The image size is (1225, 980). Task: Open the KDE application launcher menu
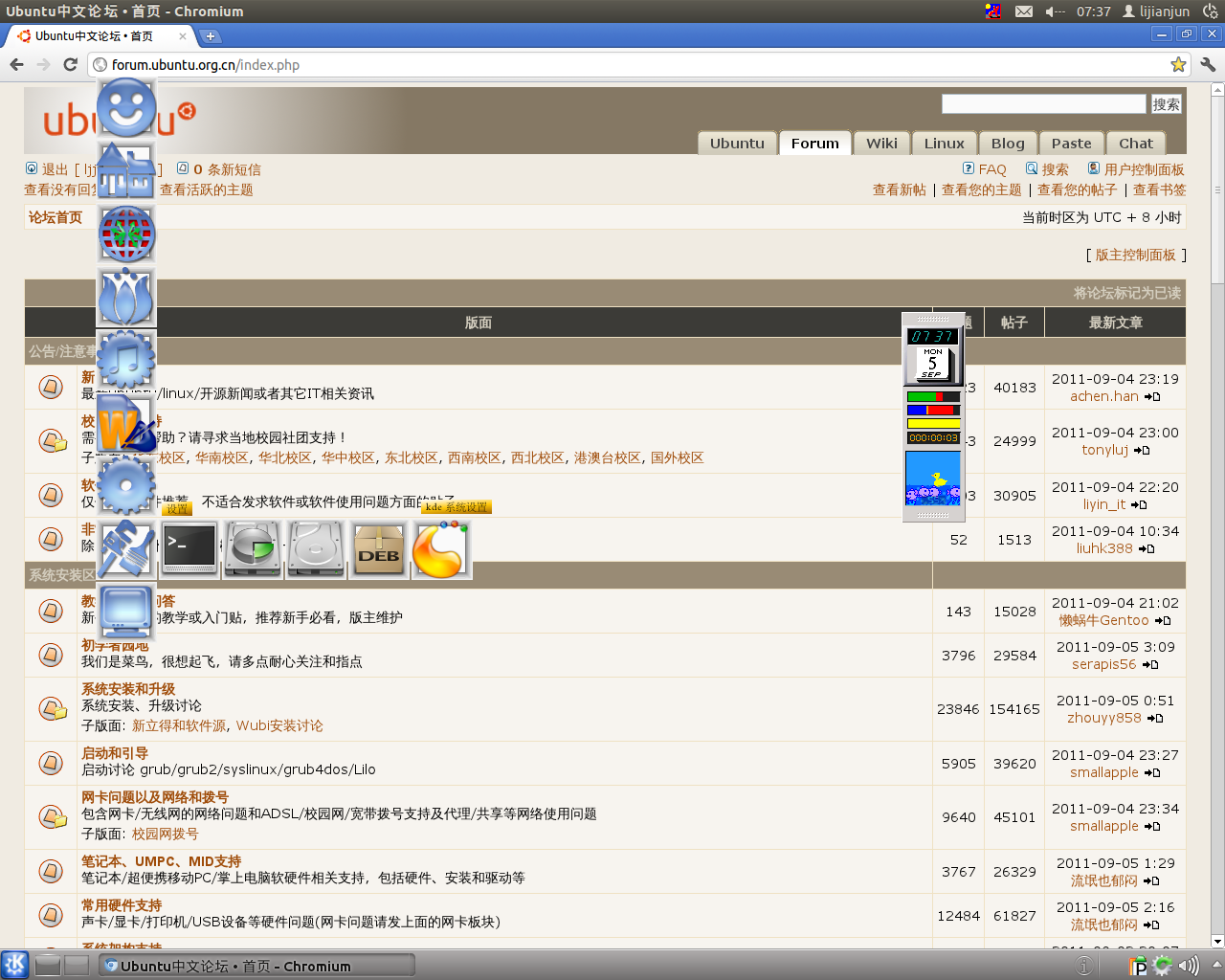point(14,965)
